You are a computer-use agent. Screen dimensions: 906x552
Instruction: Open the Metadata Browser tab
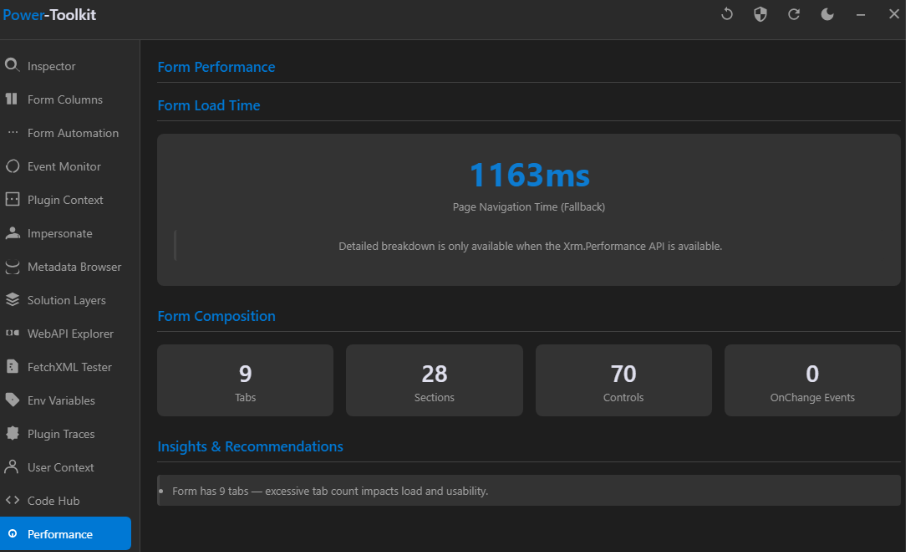tap(73, 267)
